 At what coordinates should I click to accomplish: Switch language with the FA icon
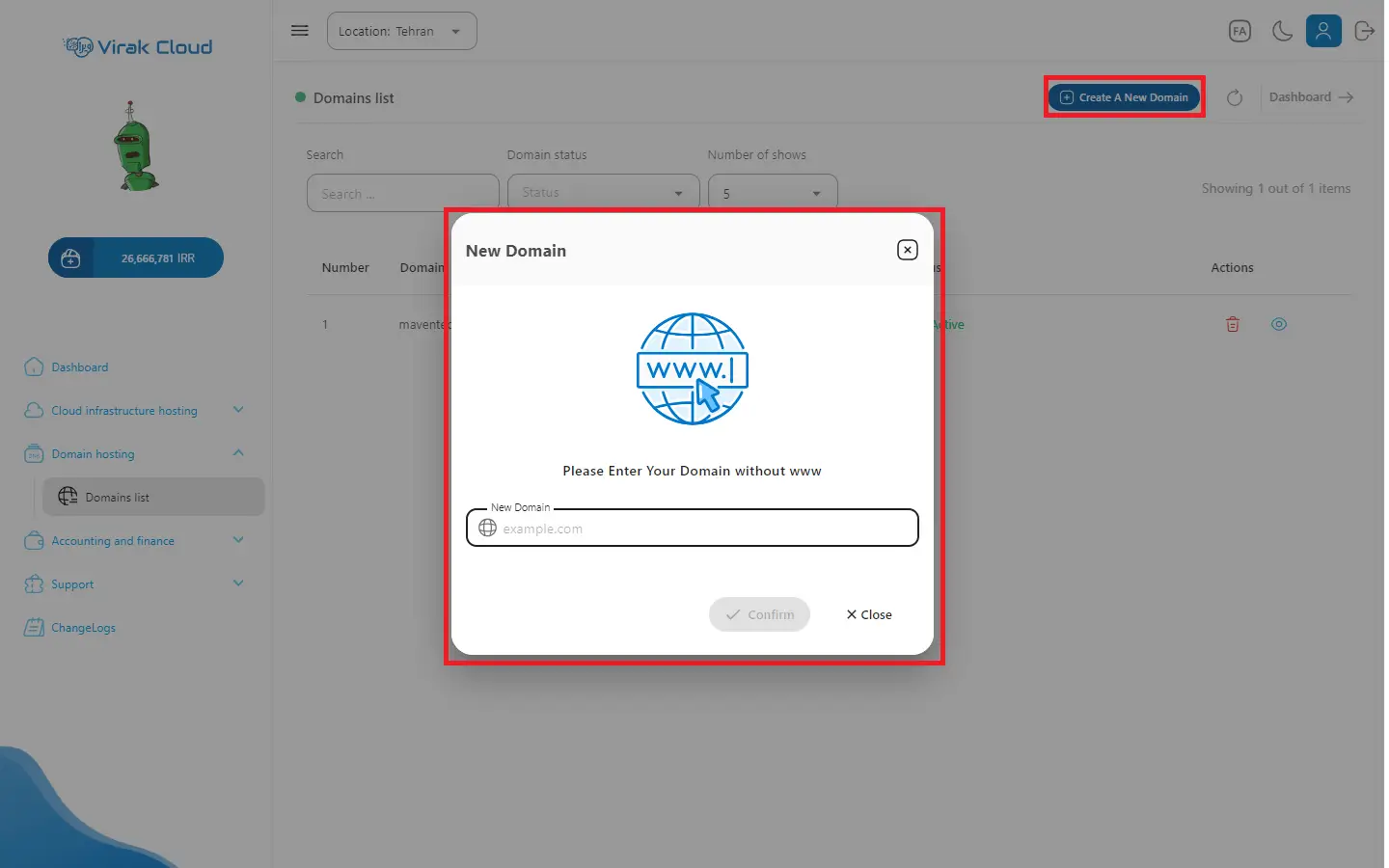coord(1239,31)
